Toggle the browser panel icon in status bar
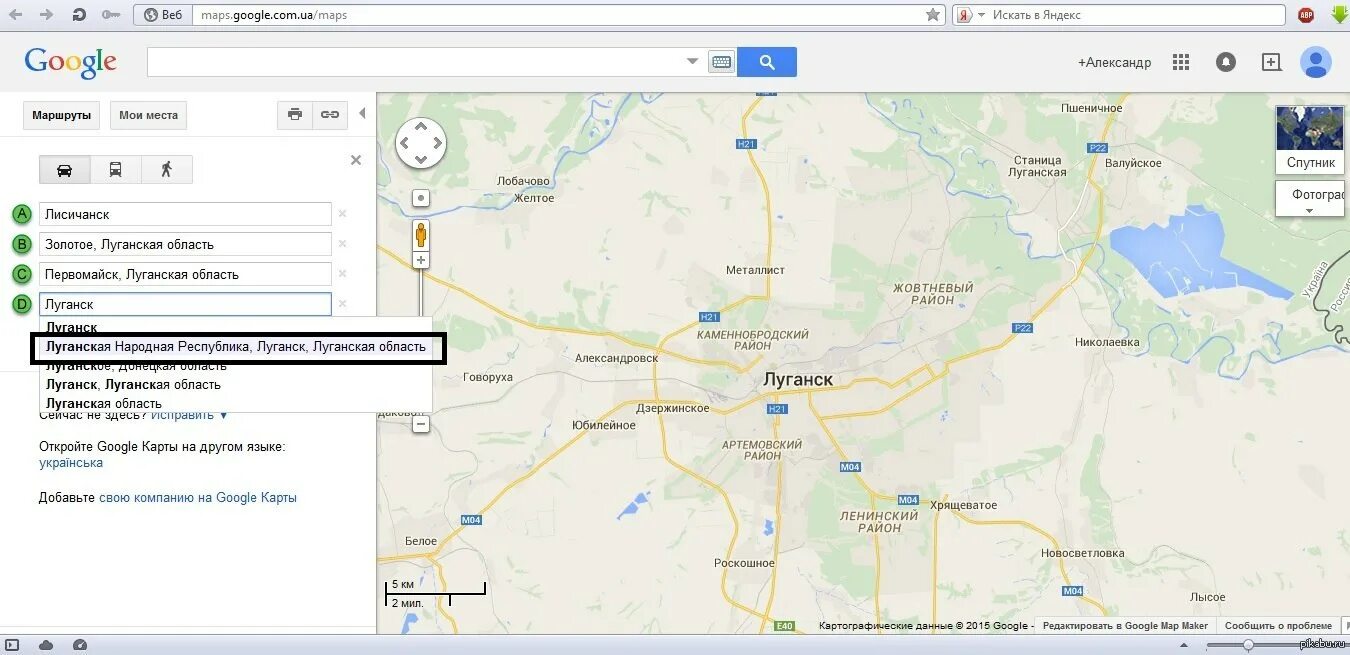Image resolution: width=1350 pixels, height=655 pixels. pos(13,645)
